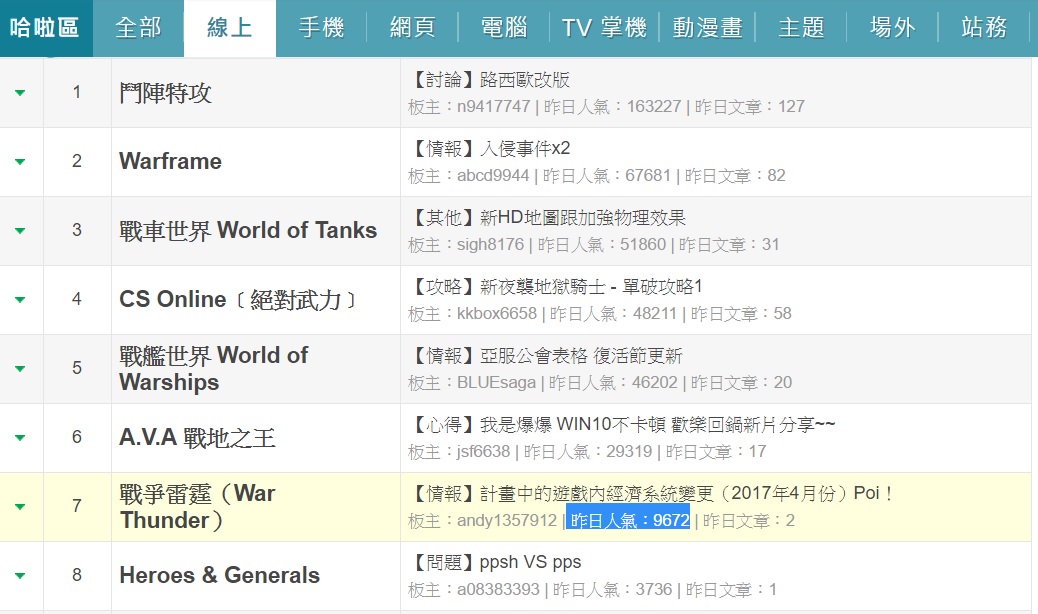Select the 站務 tab
The width and height of the screenshot is (1038, 614).
[x=984, y=28]
